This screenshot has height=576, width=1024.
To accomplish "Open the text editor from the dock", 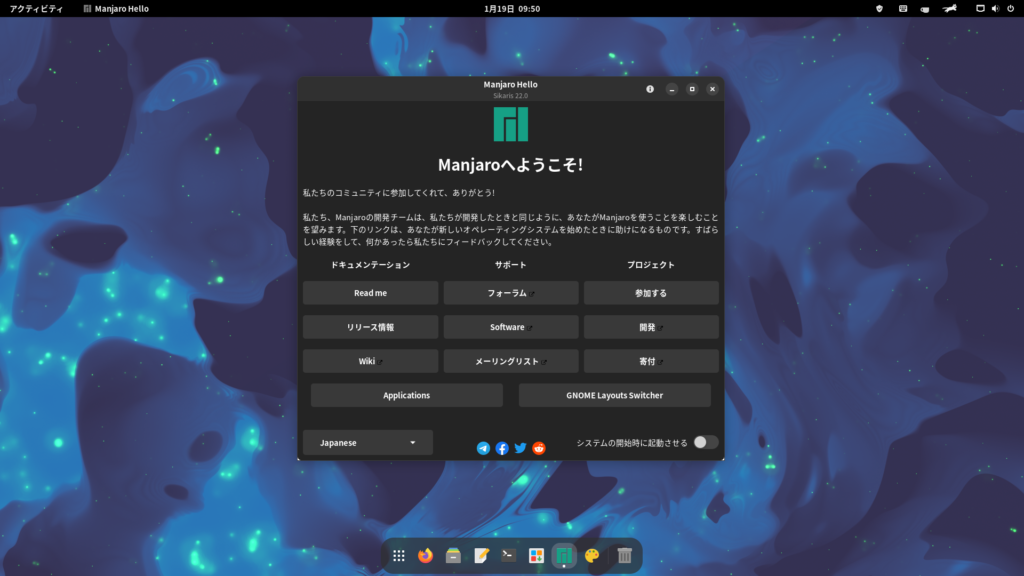I will (x=480, y=555).
